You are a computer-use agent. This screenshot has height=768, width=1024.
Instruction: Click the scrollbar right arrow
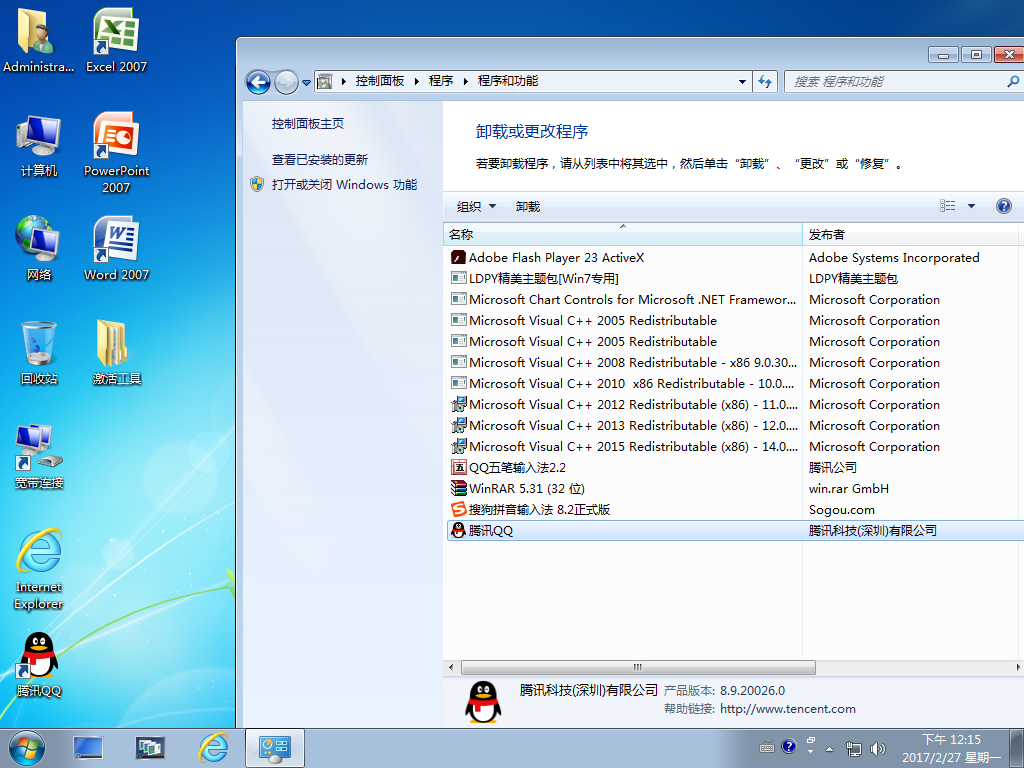click(x=1017, y=667)
